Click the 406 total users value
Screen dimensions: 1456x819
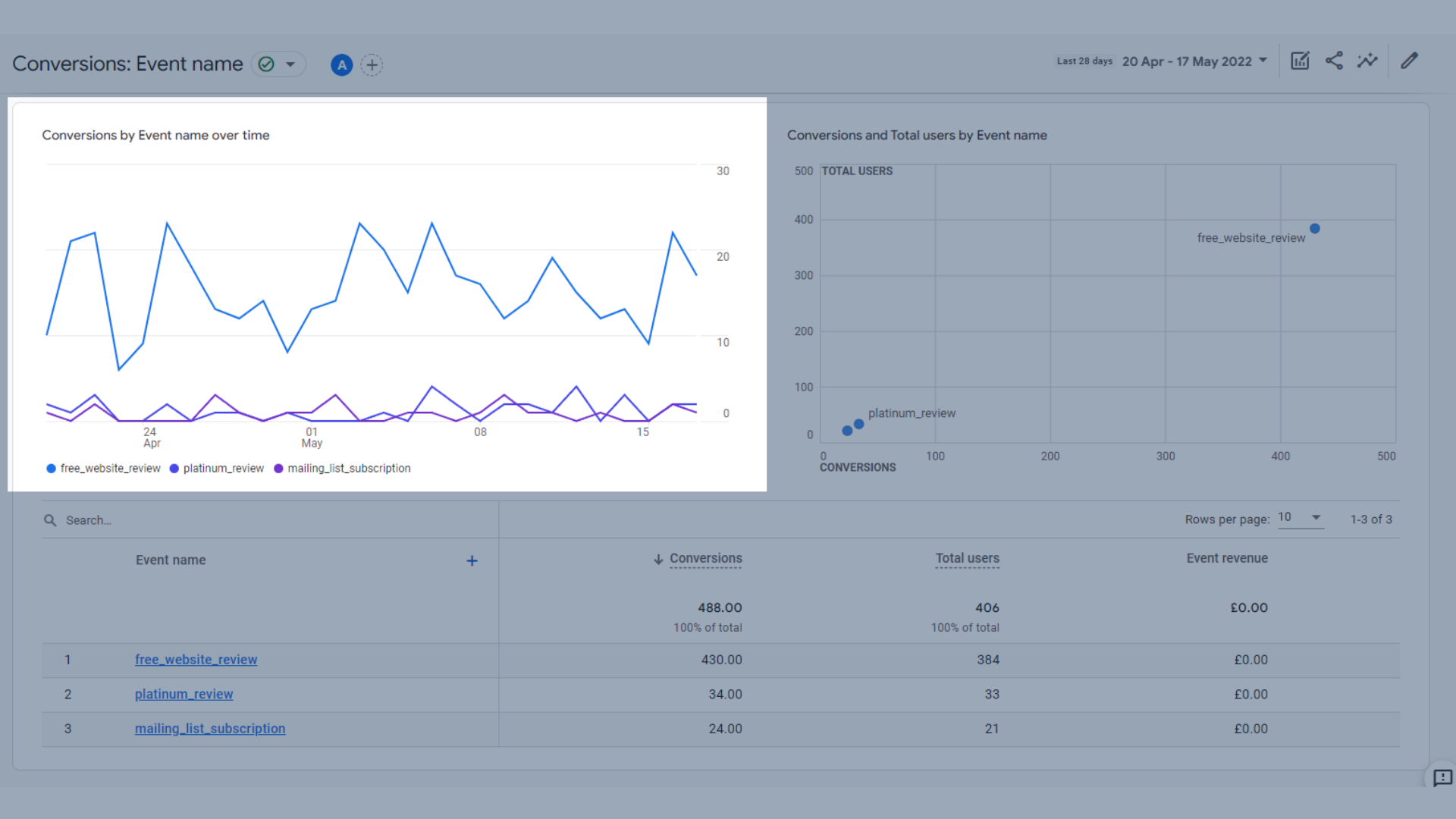(987, 608)
